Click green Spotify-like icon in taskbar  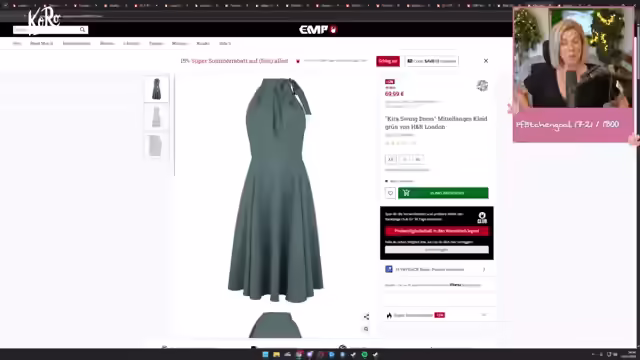click(364, 355)
